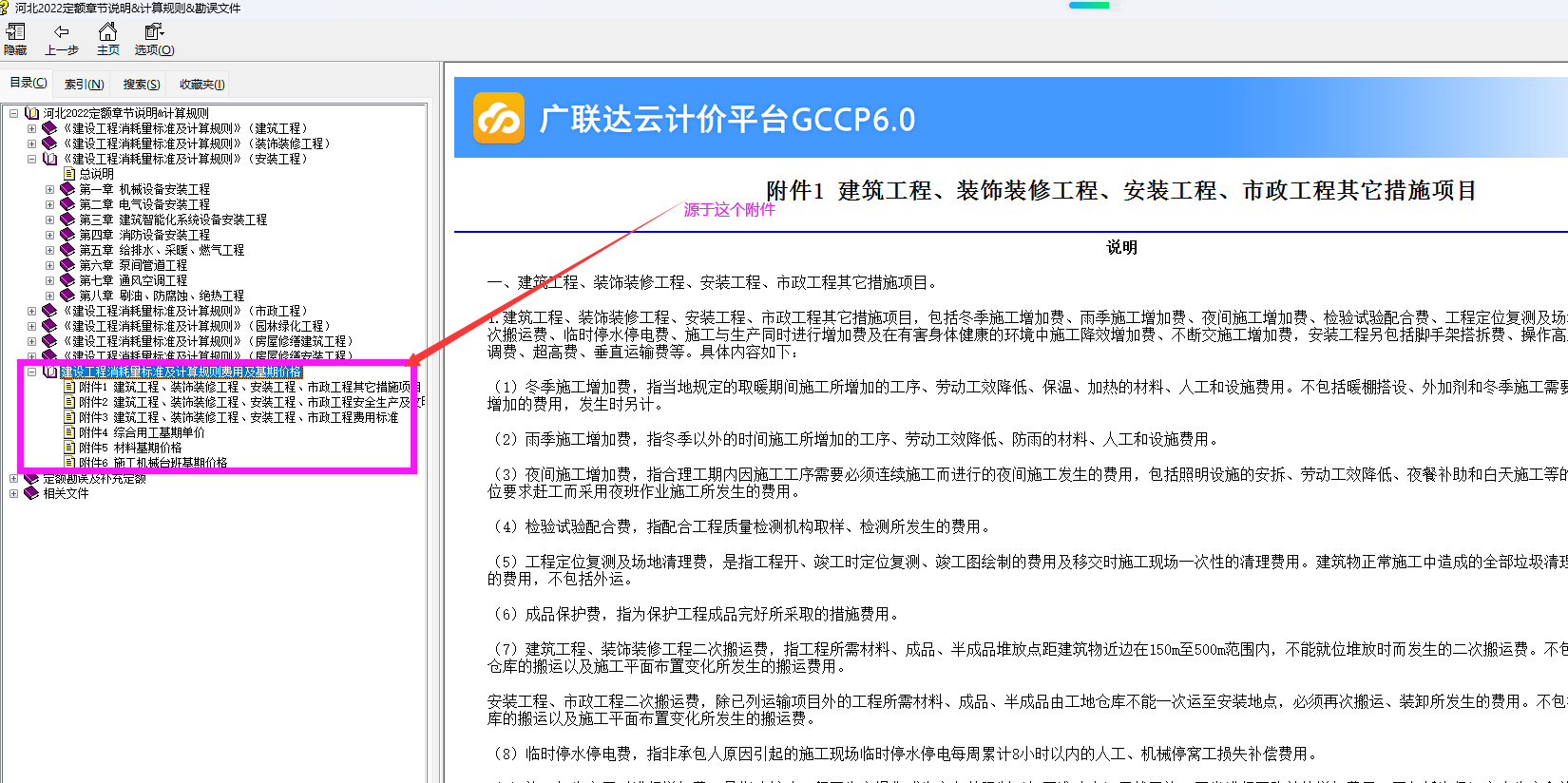This screenshot has height=783, width=1568.
Task: Click the book icon beside 第六章 泵间管道工程
Action: click(x=67, y=265)
